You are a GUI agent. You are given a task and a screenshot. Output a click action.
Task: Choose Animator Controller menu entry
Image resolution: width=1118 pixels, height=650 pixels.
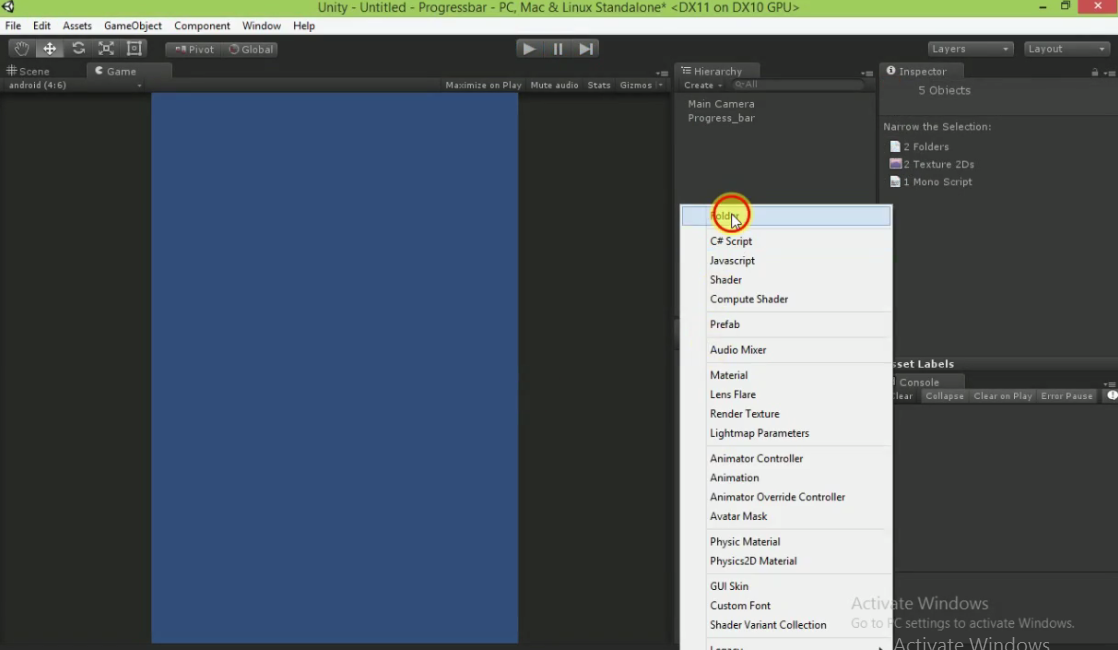786,459
